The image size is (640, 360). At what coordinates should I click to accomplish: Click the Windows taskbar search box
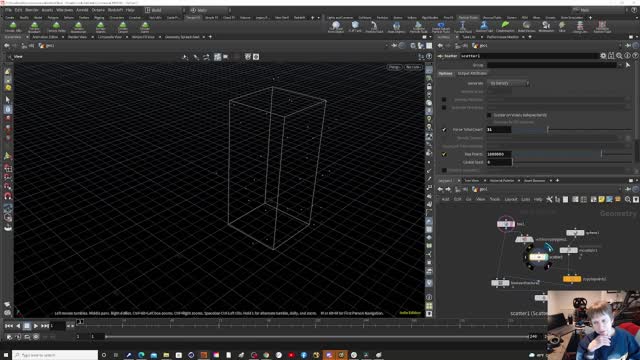coord(55,355)
